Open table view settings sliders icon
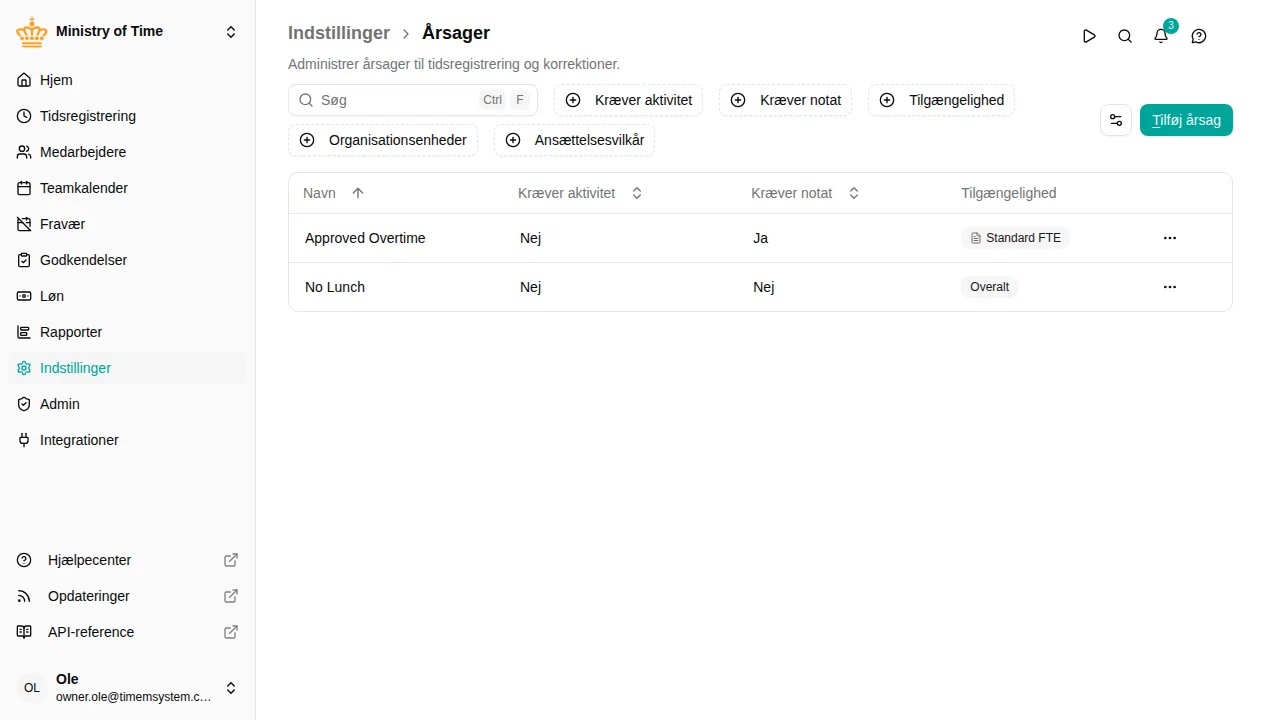The image size is (1280, 720). pos(1116,120)
